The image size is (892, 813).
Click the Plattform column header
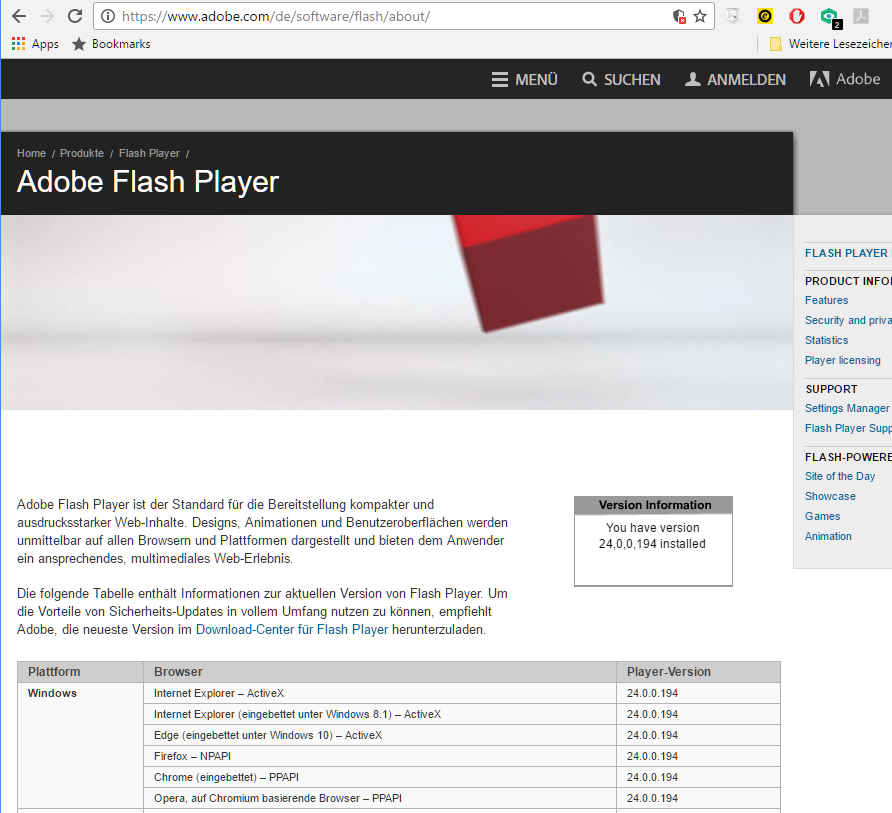[x=80, y=672]
